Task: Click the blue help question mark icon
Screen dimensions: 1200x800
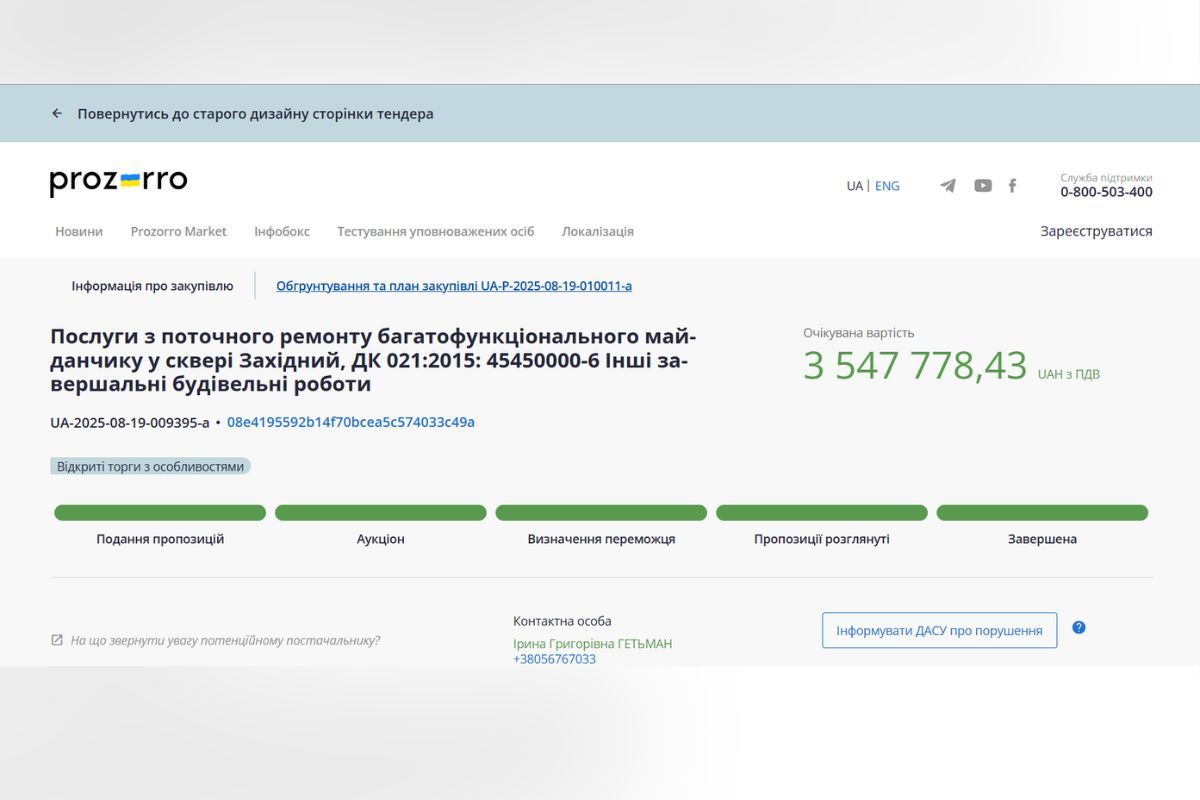Action: pos(1078,627)
